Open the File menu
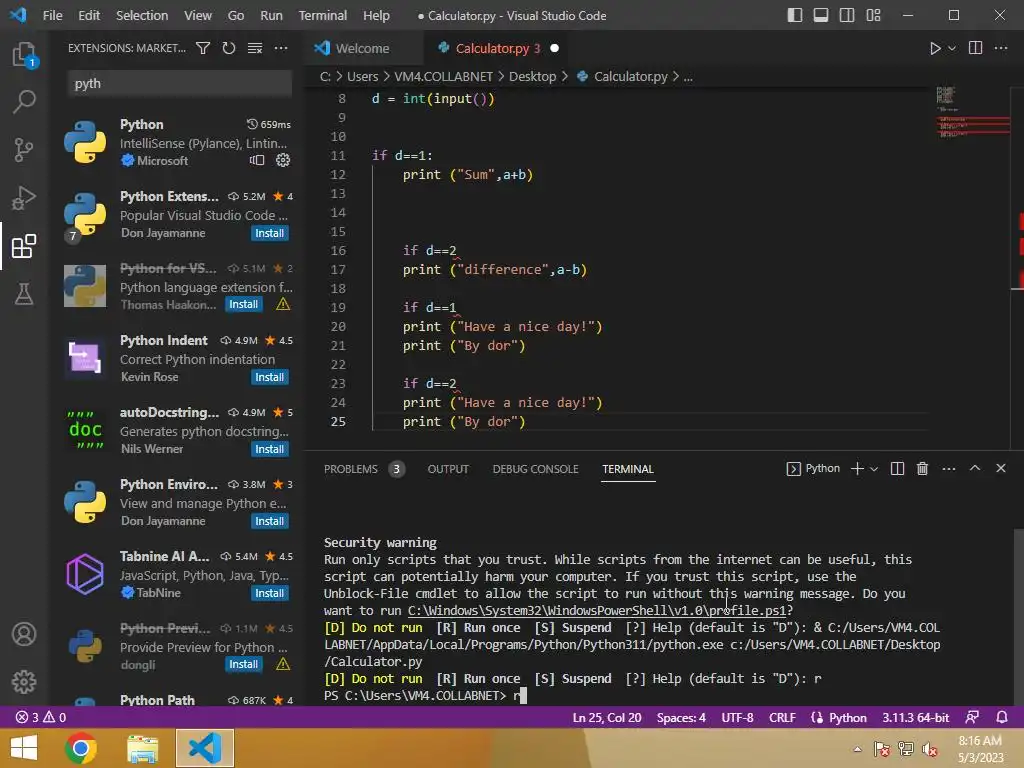The width and height of the screenshot is (1024, 768). pyautogui.click(x=52, y=15)
